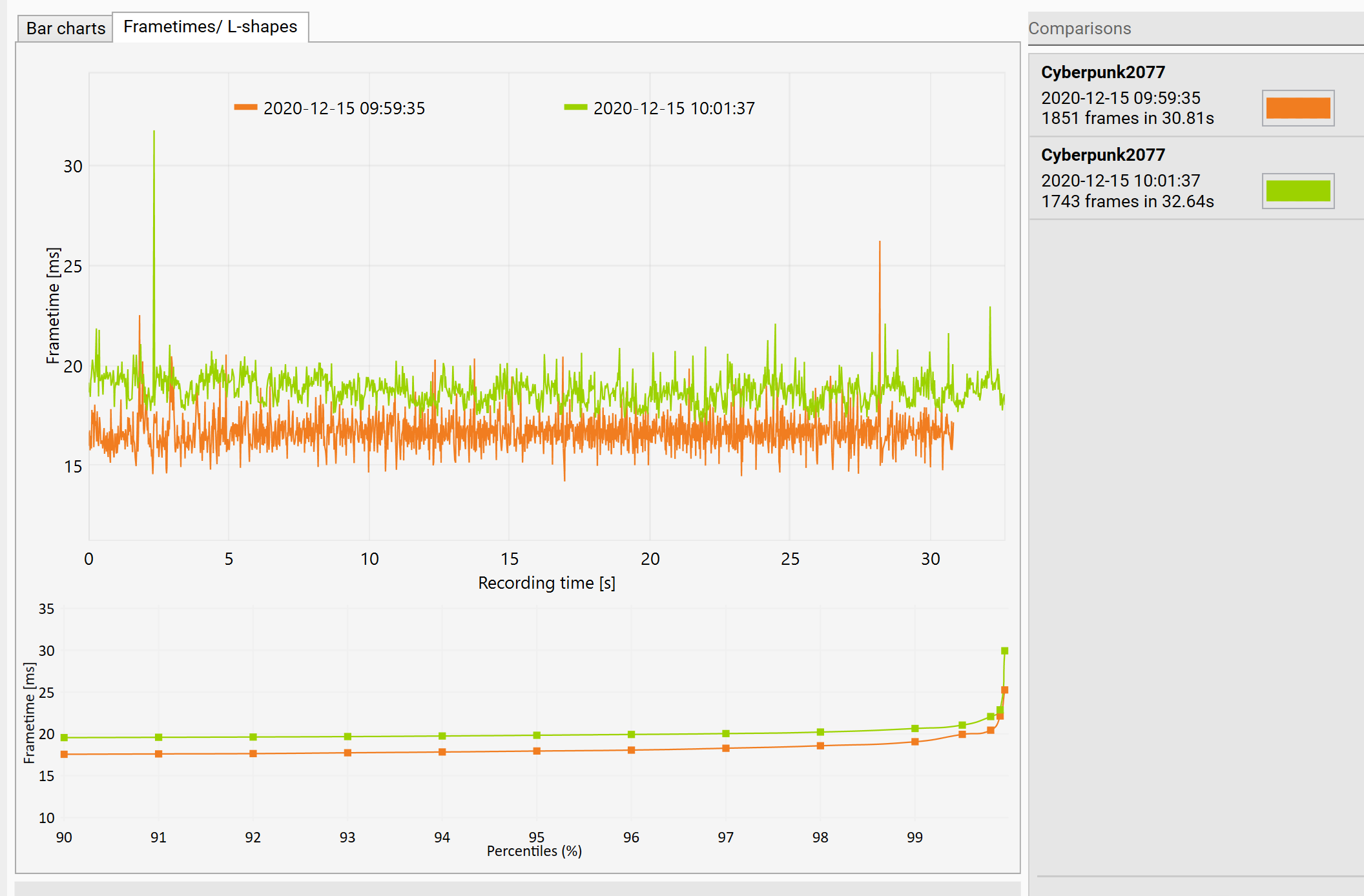Click the orange marker at the 97th percentile
1364x896 pixels.
726,748
